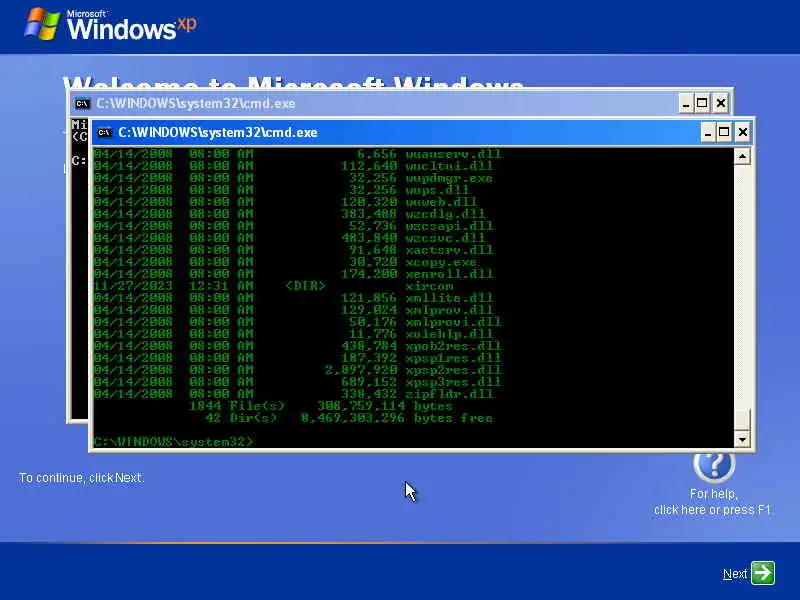Click the xolehlp.dll line

click(x=293, y=334)
